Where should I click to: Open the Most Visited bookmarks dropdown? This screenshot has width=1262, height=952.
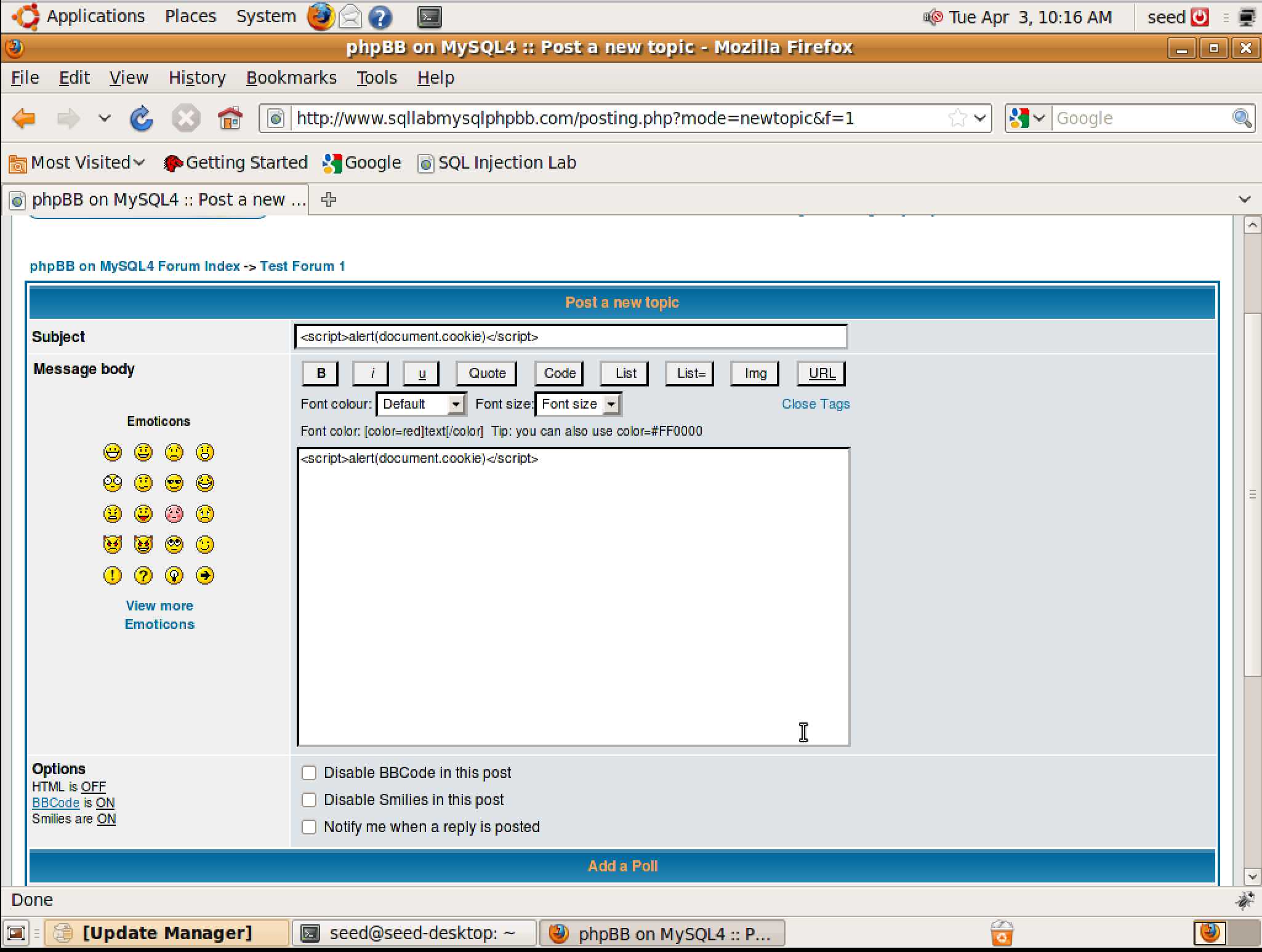(78, 162)
